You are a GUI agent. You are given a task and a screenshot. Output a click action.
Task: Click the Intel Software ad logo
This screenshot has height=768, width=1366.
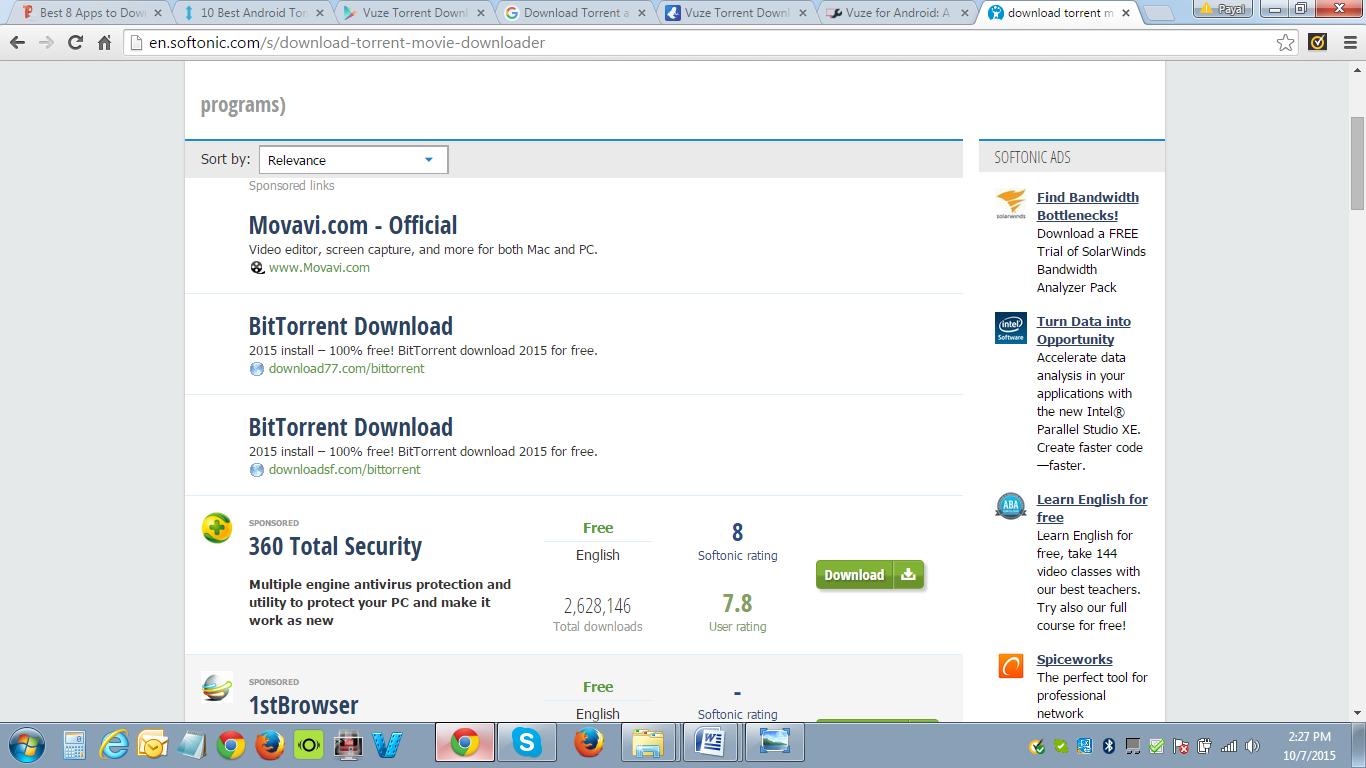pos(1011,328)
